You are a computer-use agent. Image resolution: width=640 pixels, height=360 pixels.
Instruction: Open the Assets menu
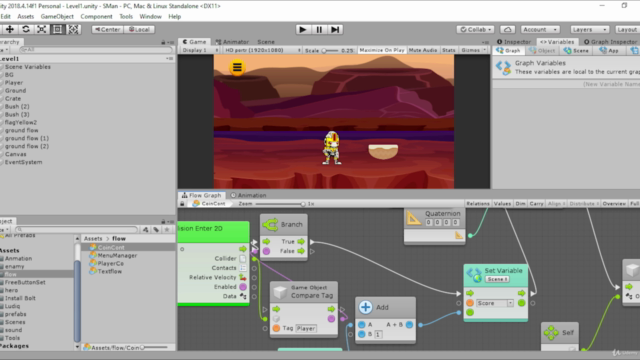[x=25, y=16]
